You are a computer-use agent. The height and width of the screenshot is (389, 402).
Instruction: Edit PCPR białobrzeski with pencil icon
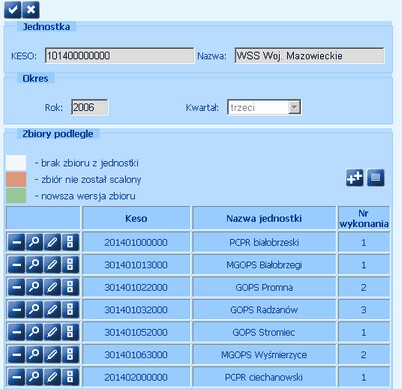tap(52, 242)
